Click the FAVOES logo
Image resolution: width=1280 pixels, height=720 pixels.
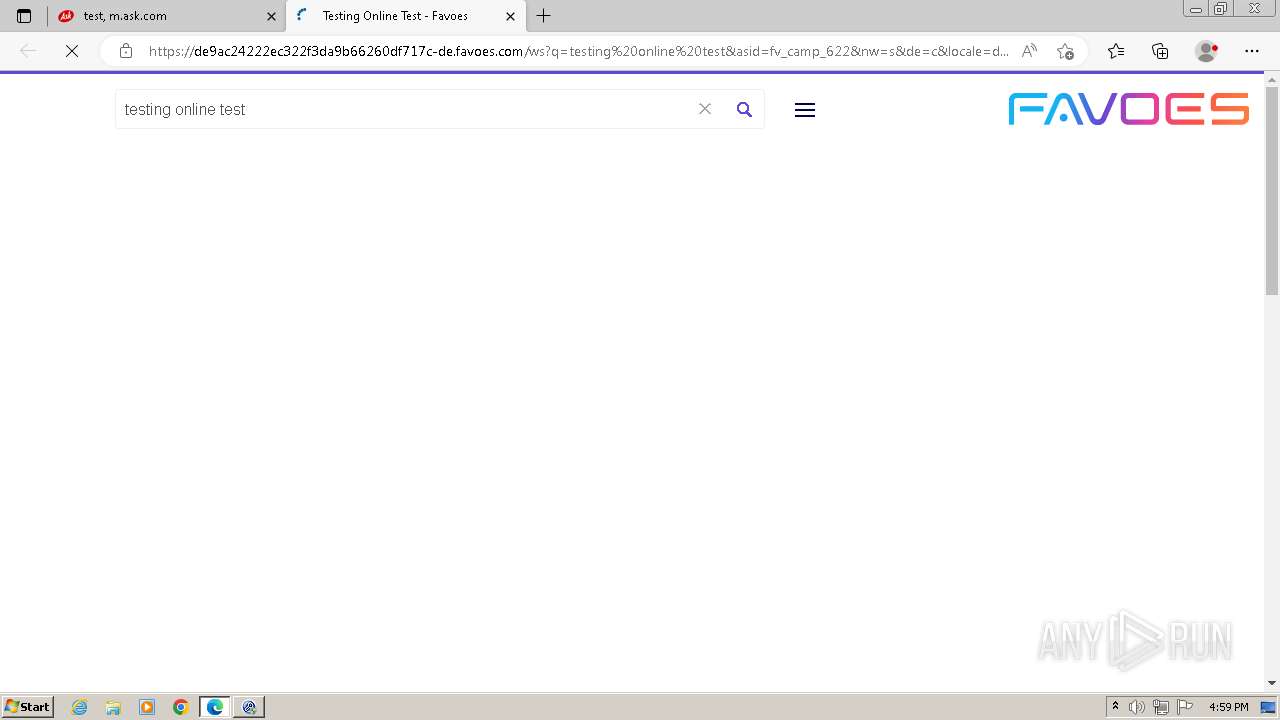coord(1129,109)
